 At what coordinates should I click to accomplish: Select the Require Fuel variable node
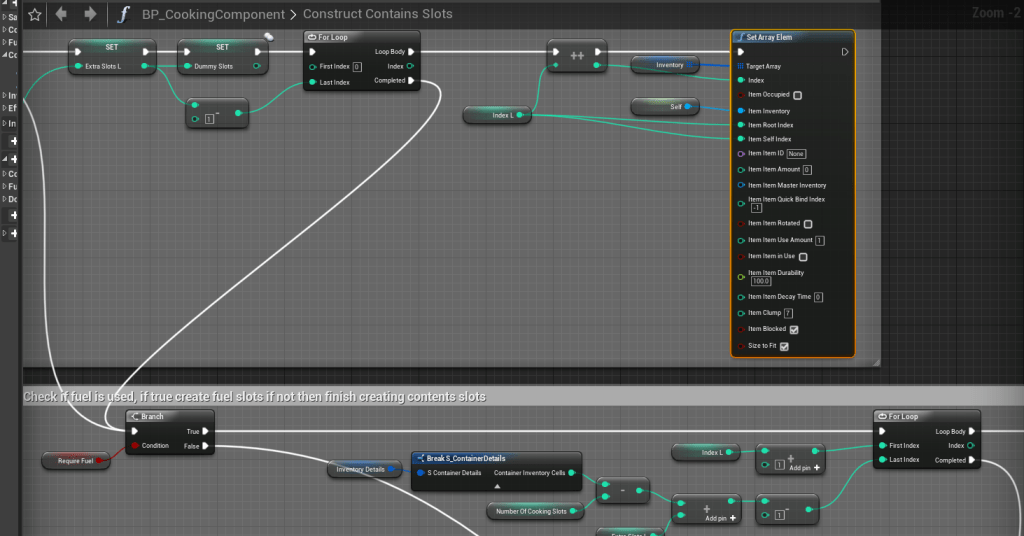pyautogui.click(x=76, y=460)
